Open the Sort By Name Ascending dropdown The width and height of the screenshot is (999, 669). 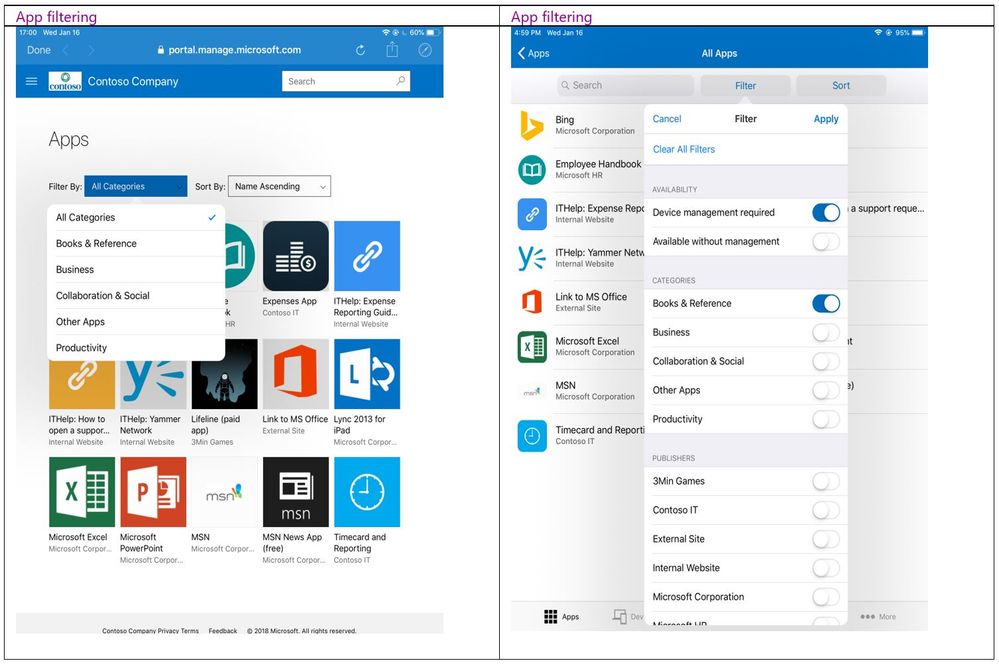click(279, 186)
